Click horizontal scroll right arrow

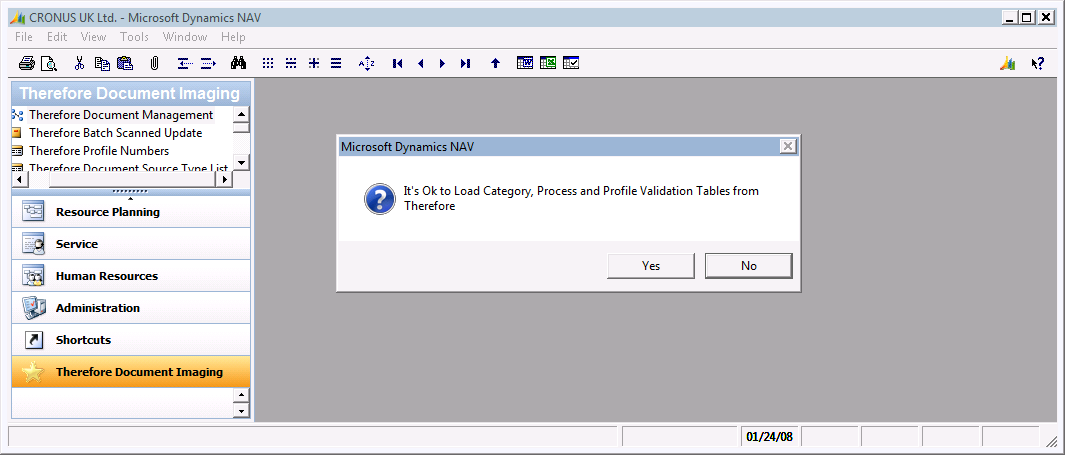[225, 179]
